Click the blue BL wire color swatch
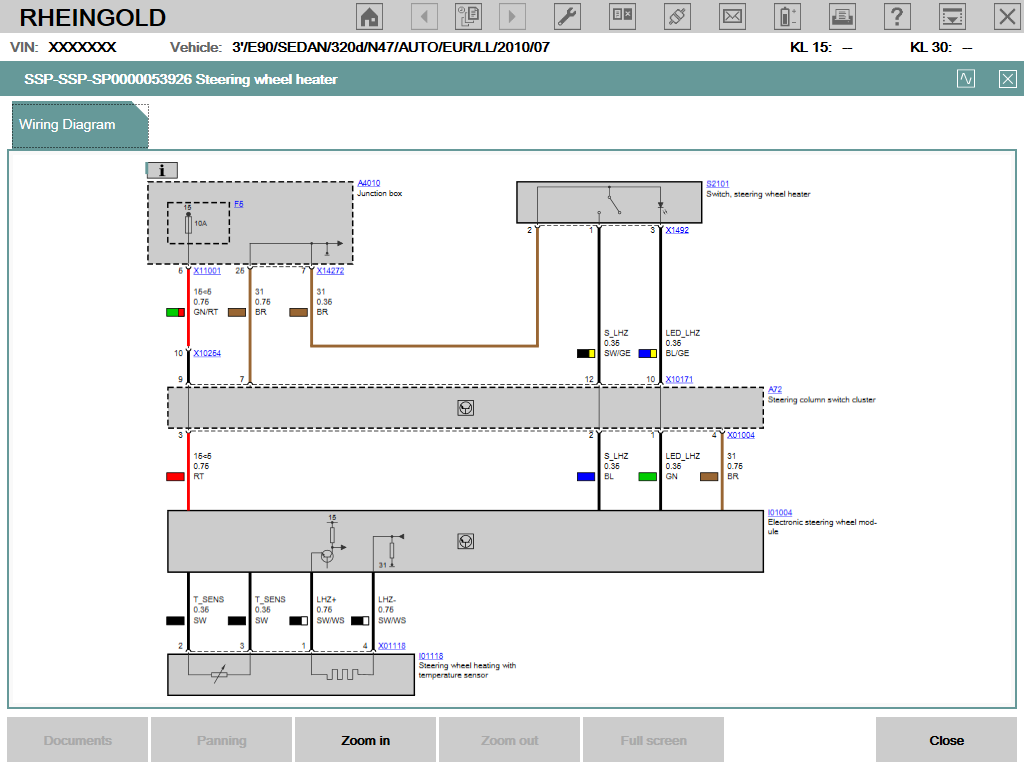 pos(586,477)
